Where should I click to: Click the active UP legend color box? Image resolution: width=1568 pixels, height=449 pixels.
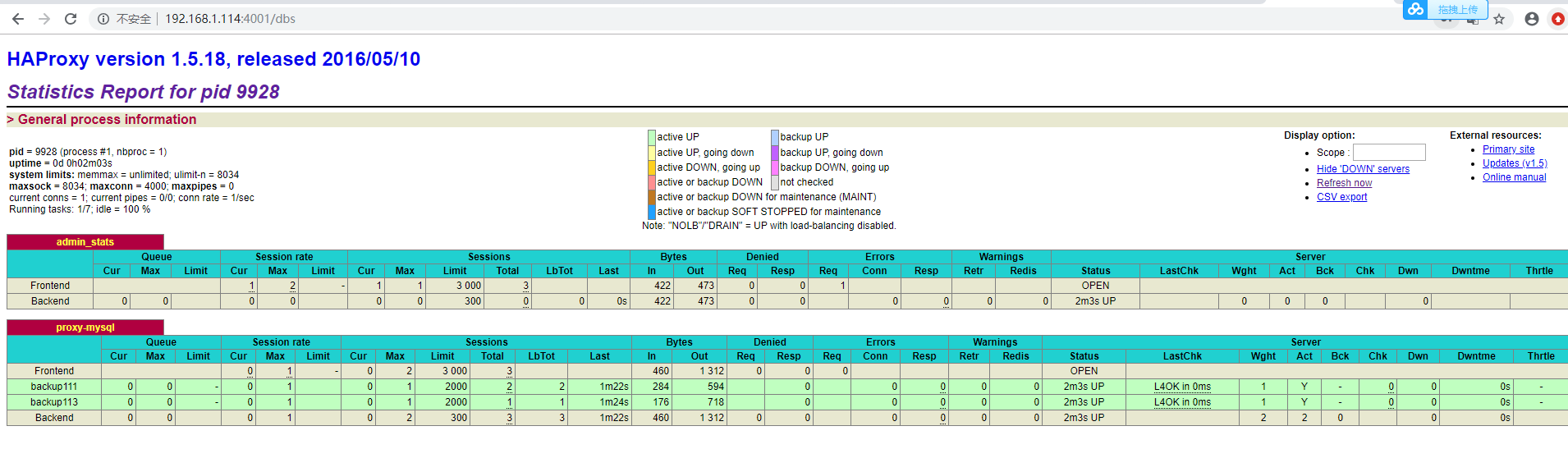(x=652, y=137)
